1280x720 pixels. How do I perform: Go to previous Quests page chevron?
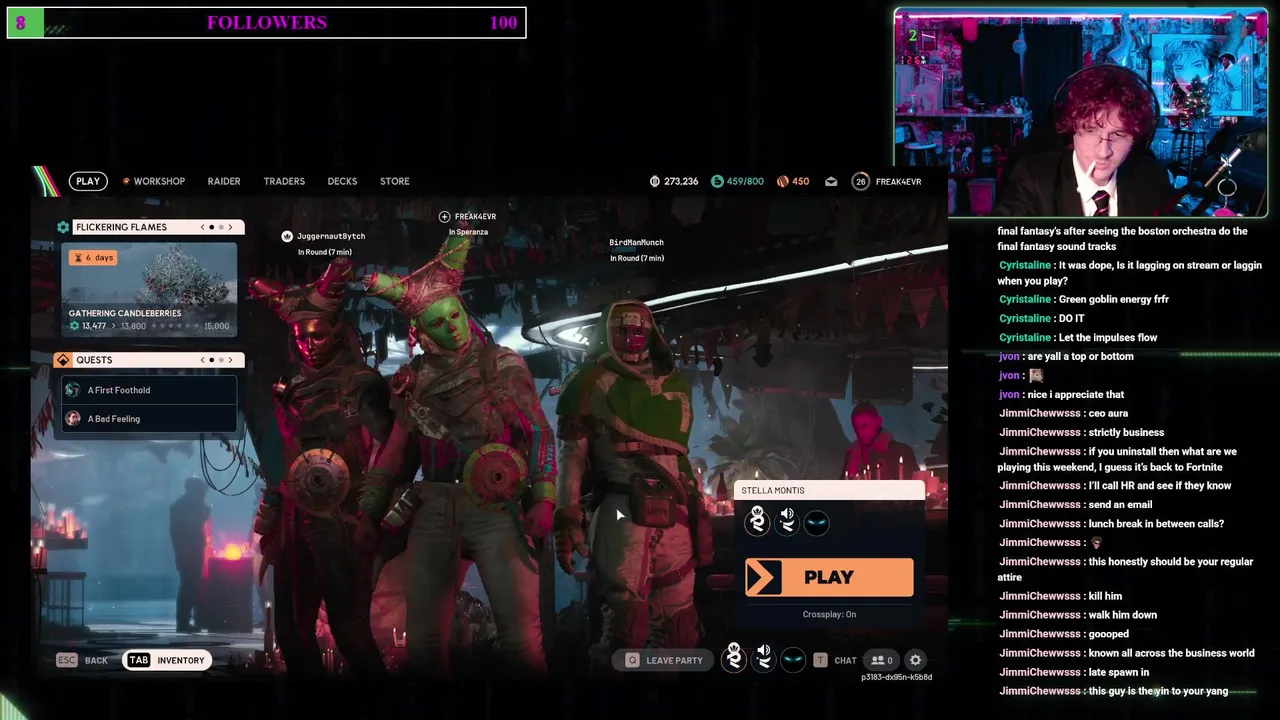202,360
